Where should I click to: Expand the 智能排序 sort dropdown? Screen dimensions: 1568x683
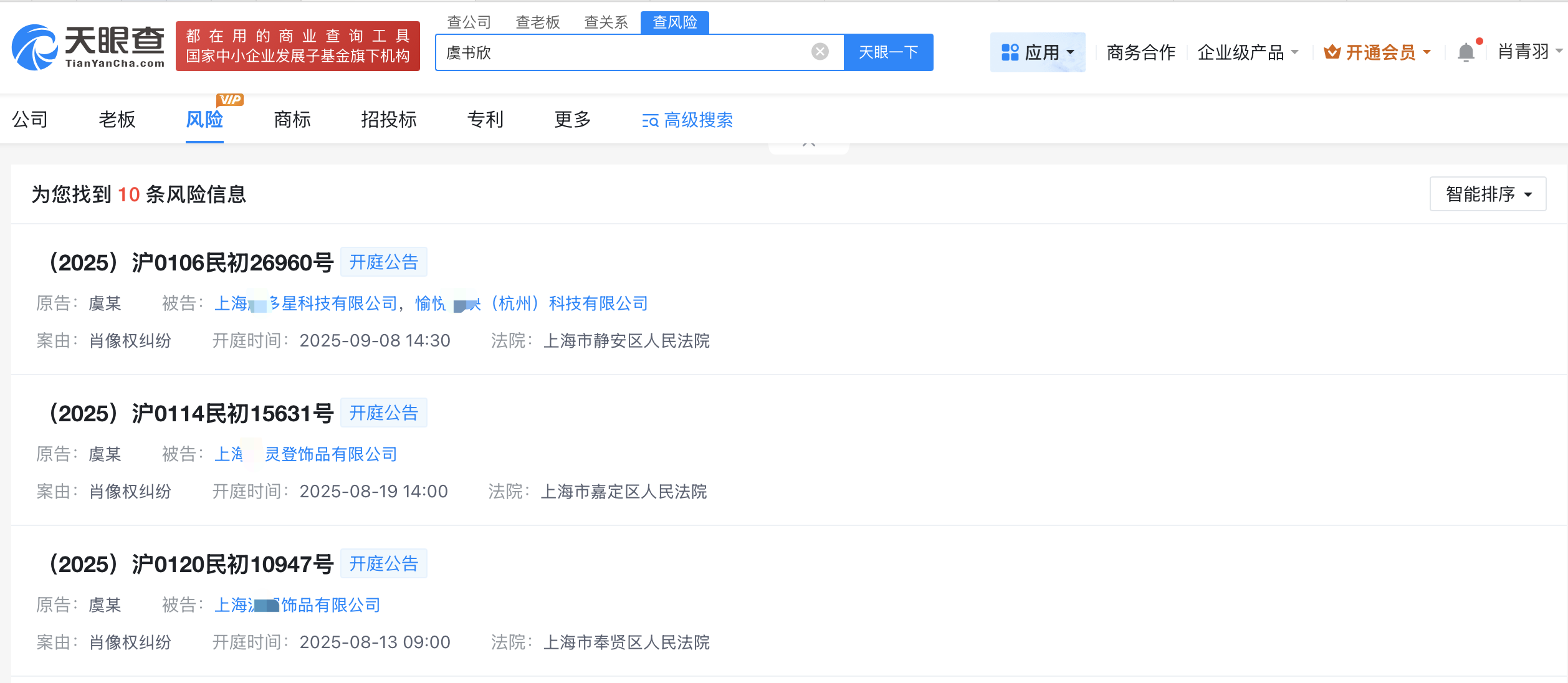coord(1488,194)
